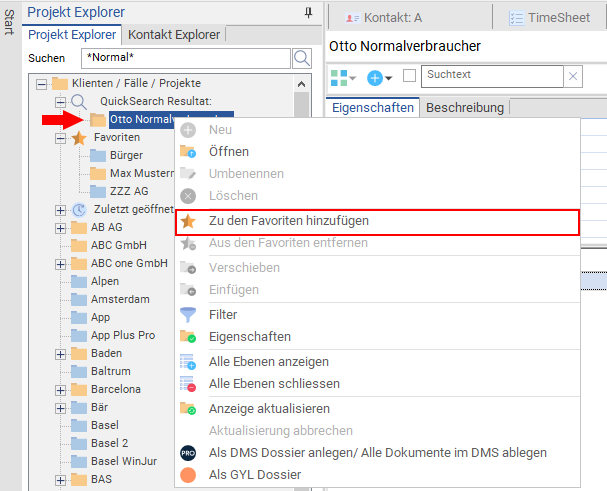
Task: Click the green tiles view icon
Action: (339, 78)
